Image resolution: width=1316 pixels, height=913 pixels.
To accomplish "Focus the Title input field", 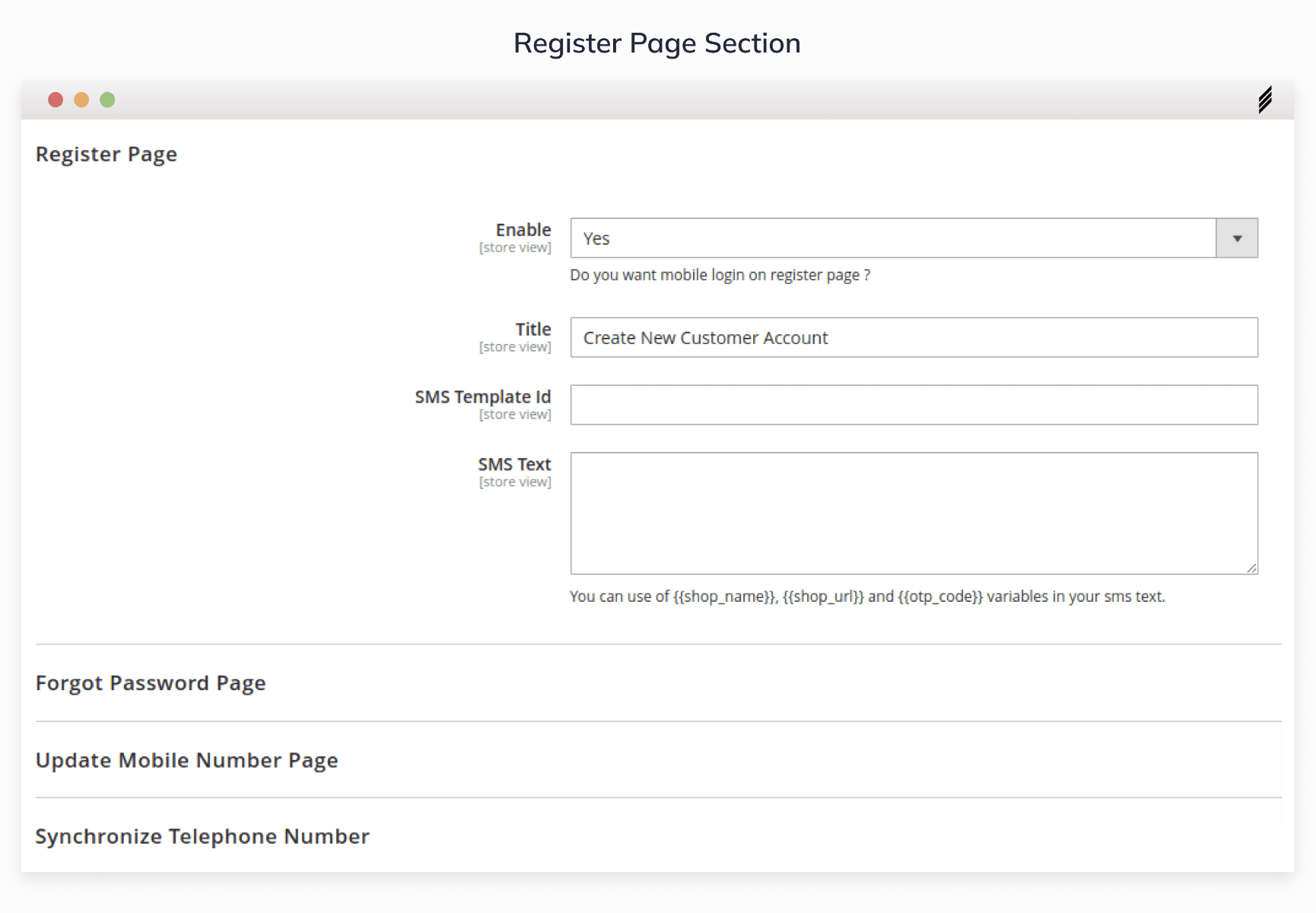I will pos(914,337).
